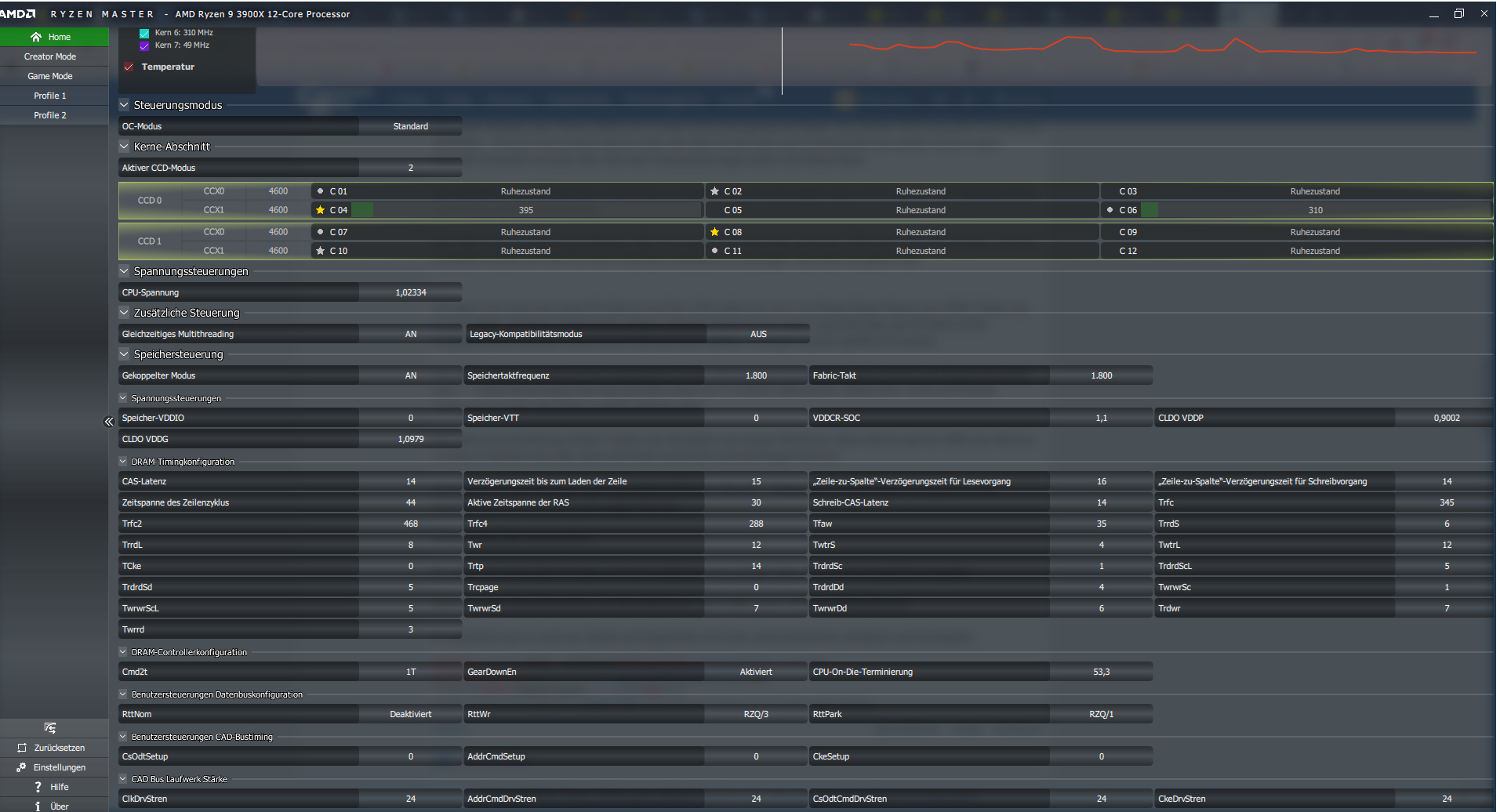The image size is (1500, 812).
Task: Click the green usage bar on core C 04
Action: pyautogui.click(x=361, y=210)
